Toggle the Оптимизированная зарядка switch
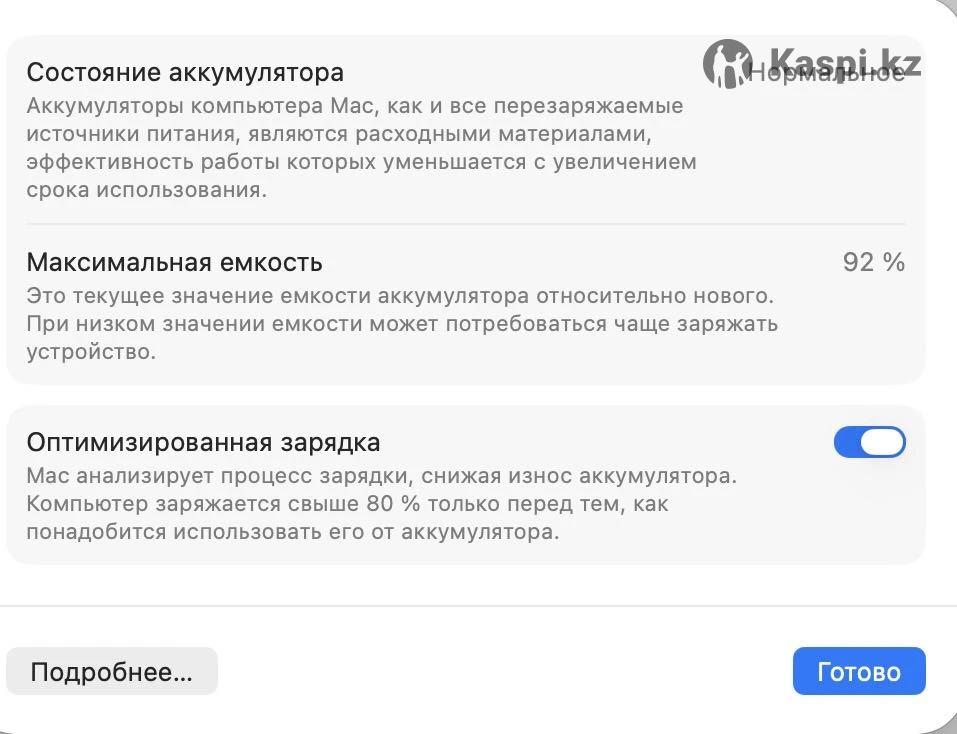Screen dimensions: 957x734 point(869,442)
